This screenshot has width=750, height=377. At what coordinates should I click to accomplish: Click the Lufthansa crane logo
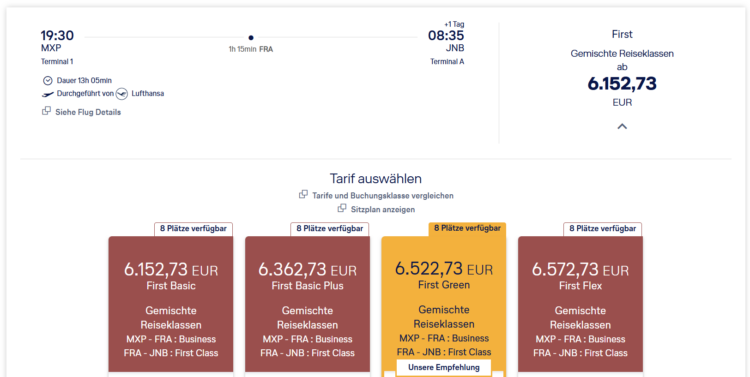coord(121,94)
